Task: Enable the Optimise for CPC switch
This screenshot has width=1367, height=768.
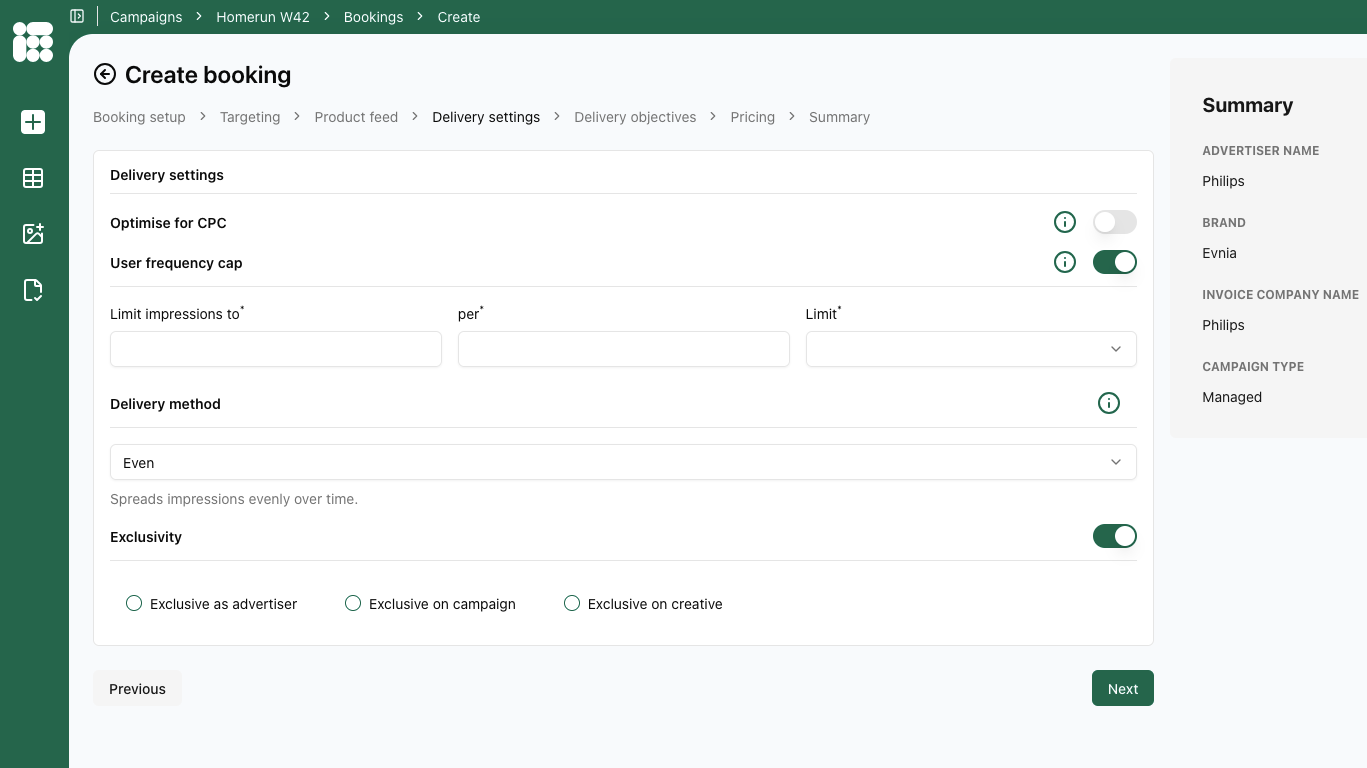Action: pos(1115,222)
